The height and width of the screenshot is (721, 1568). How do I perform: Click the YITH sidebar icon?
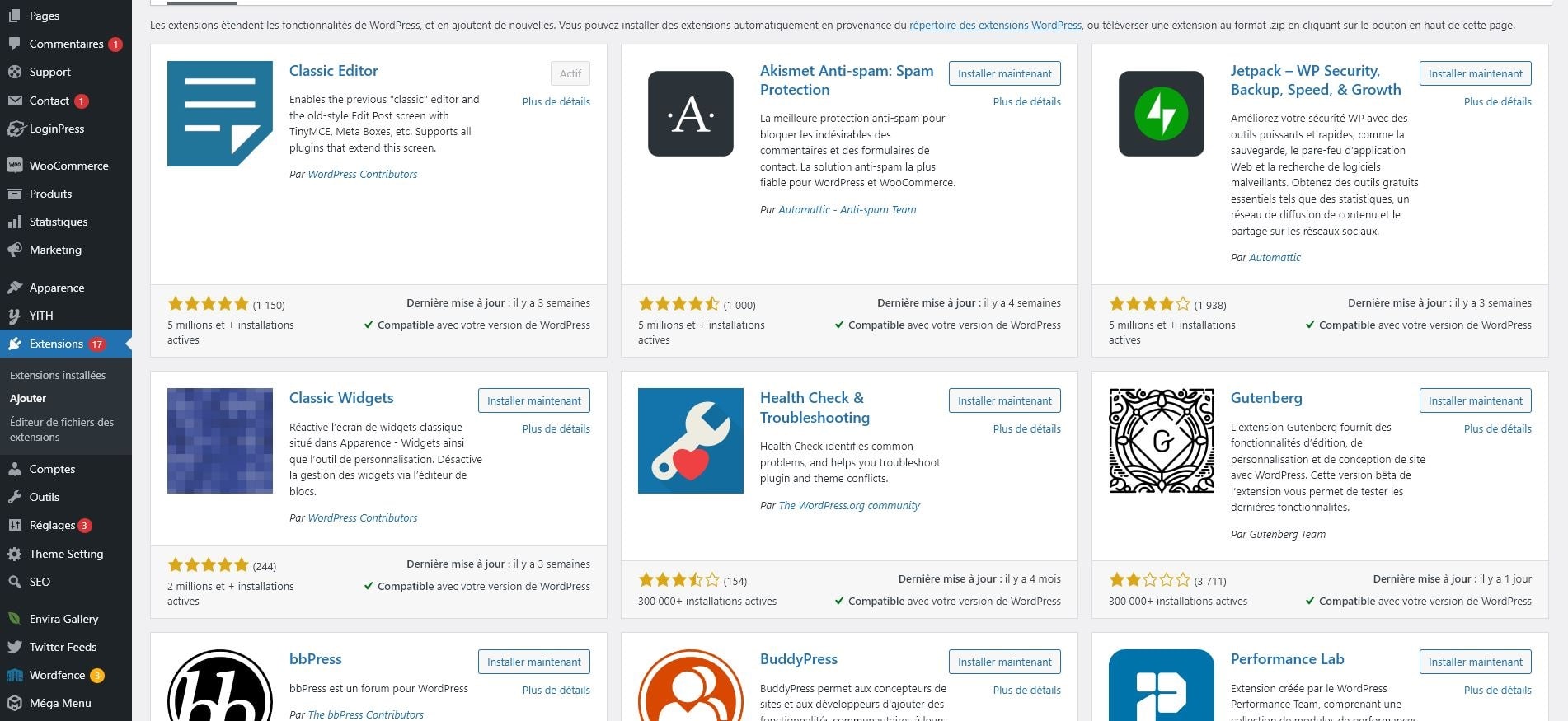point(15,316)
